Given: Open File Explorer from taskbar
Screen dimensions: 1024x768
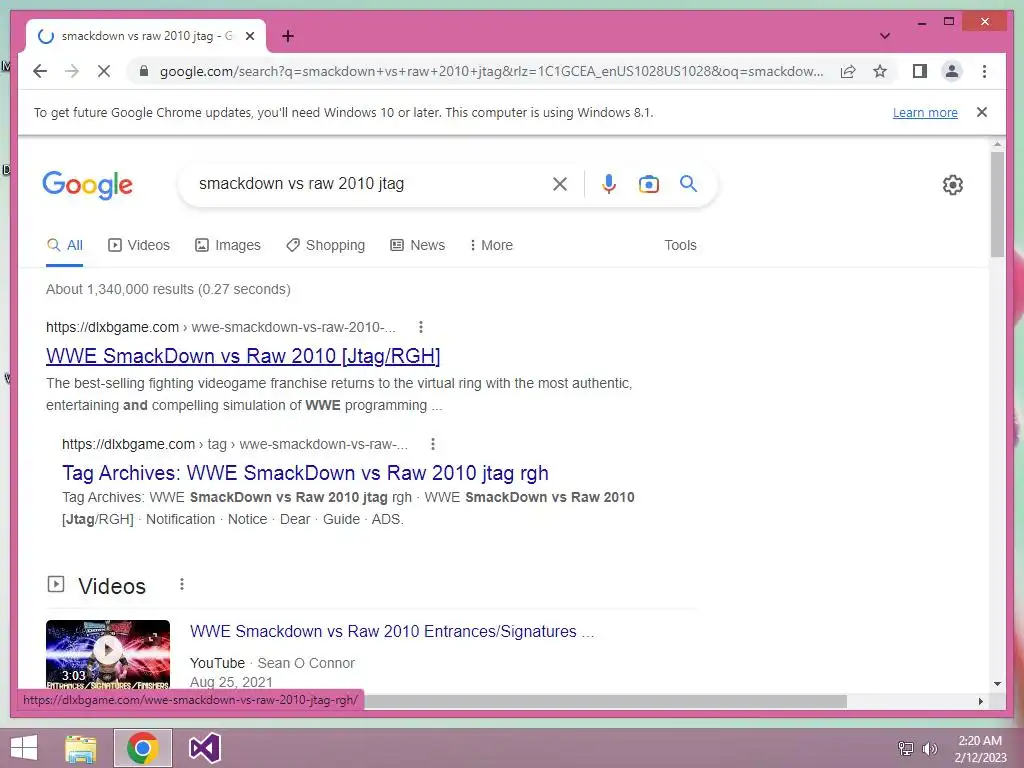Looking at the screenshot, I should point(81,748).
